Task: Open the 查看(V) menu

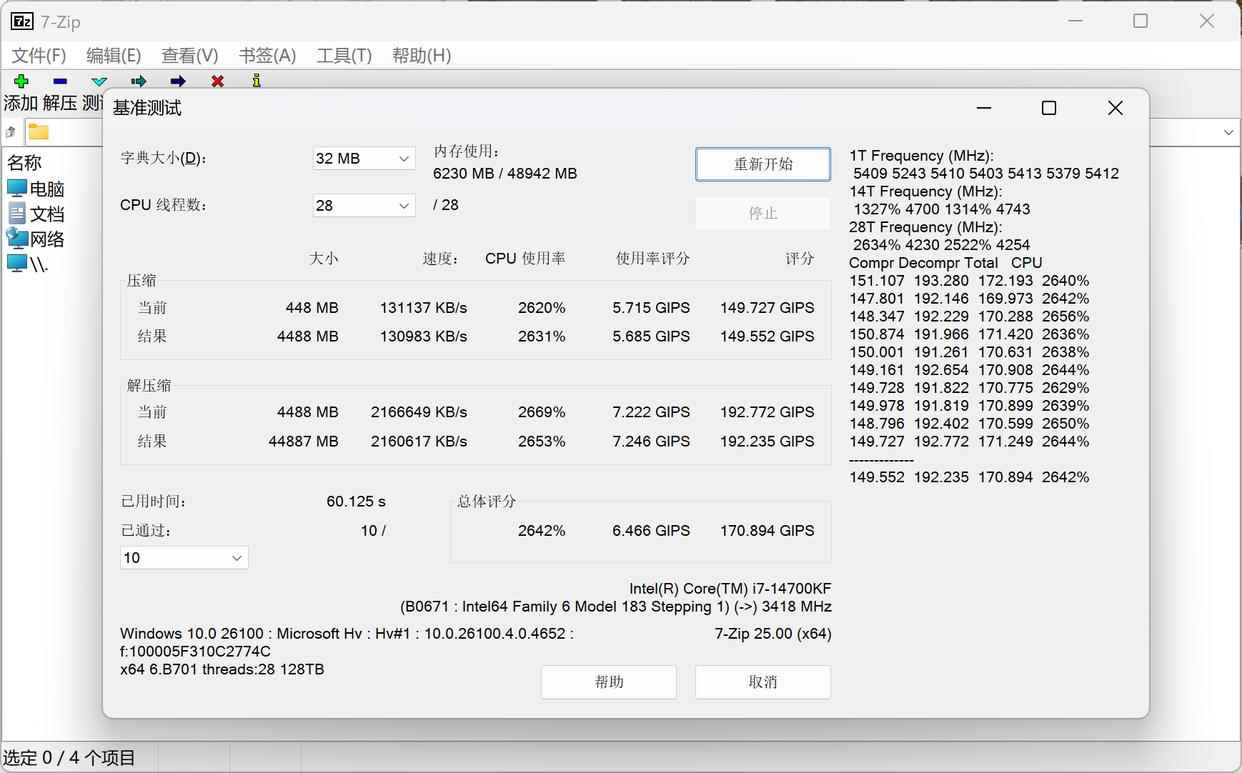Action: click(x=190, y=56)
